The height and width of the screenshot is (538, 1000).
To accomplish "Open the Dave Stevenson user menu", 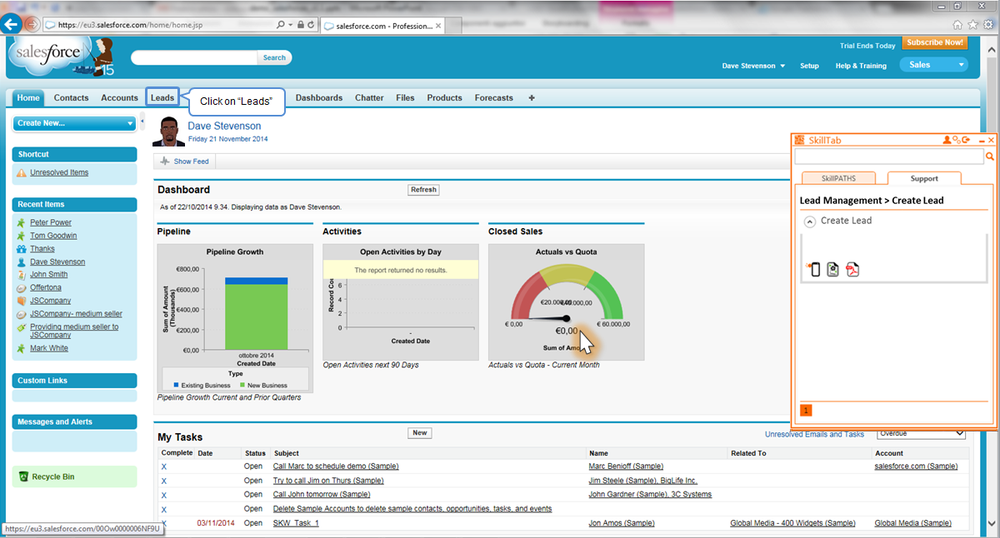I will point(753,66).
